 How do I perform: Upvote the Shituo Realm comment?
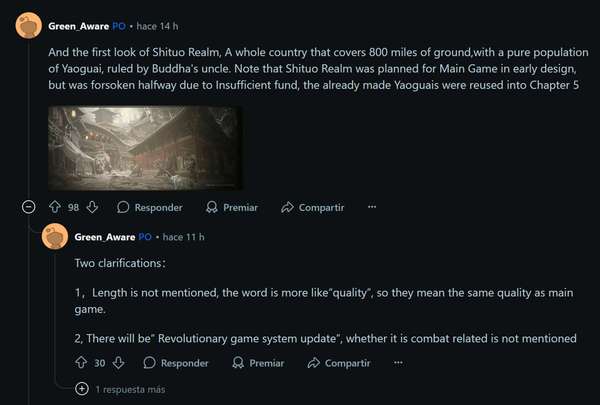point(55,207)
